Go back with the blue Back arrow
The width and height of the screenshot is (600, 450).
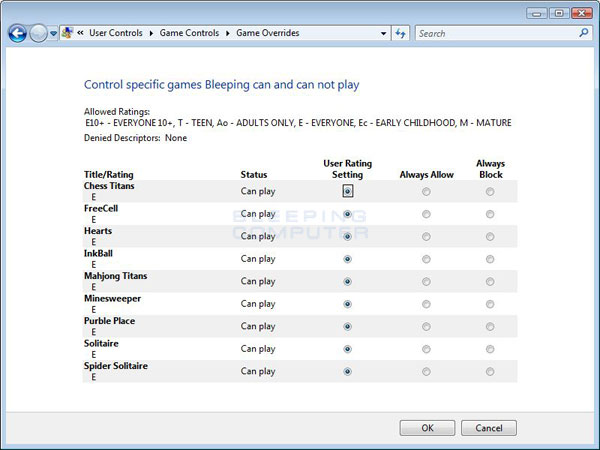click(x=18, y=33)
